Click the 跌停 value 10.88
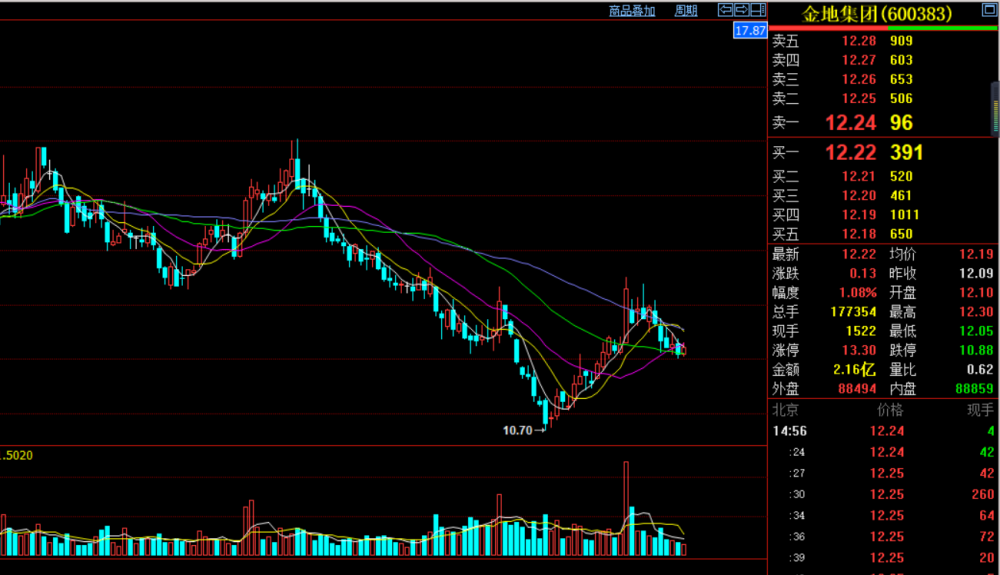Image resolution: width=1000 pixels, height=575 pixels. point(976,350)
